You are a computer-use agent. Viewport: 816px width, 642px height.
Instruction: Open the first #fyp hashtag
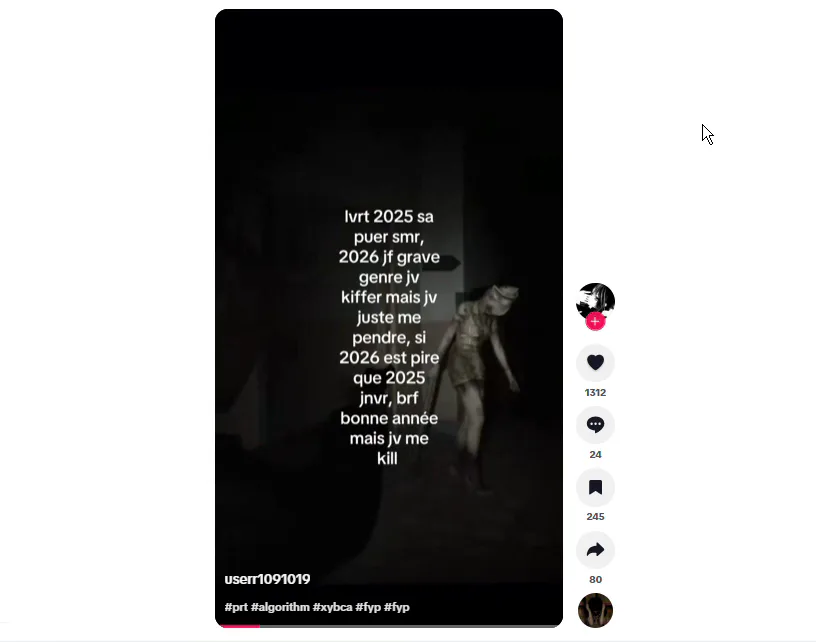[x=368, y=607]
